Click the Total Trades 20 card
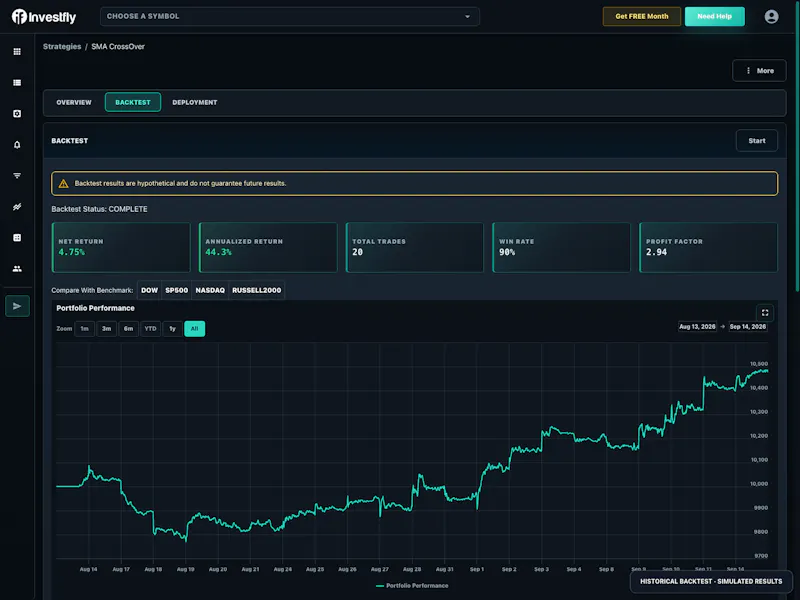Screen dimensions: 800x600 pos(415,247)
